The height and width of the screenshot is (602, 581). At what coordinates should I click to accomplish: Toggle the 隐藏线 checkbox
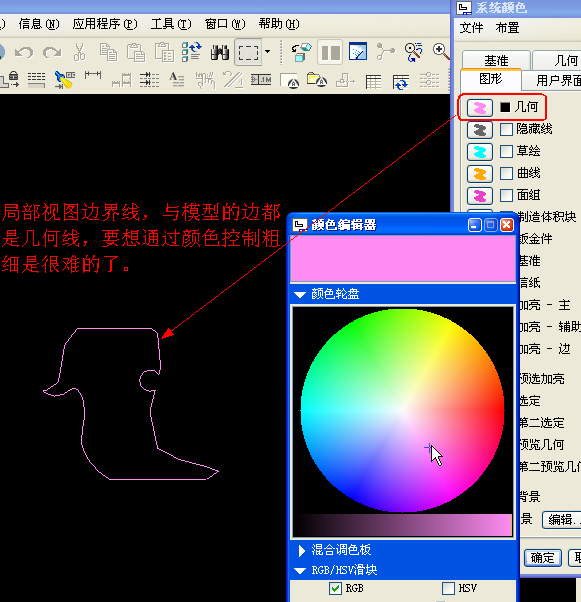(x=507, y=129)
